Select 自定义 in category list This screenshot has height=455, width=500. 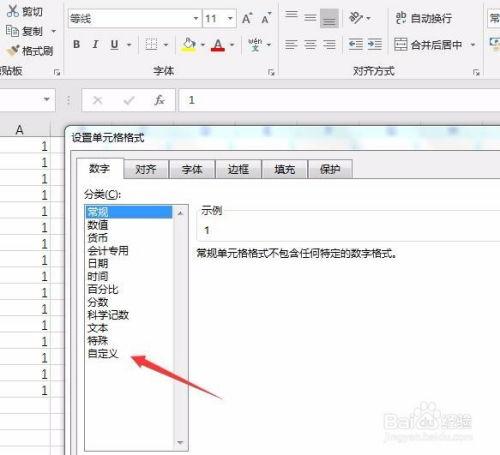(x=103, y=353)
